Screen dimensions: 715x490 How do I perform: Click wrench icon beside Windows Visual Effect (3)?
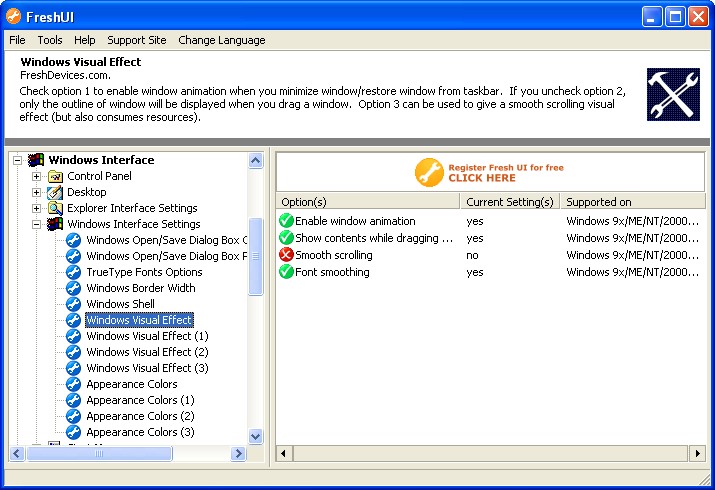pos(73,368)
